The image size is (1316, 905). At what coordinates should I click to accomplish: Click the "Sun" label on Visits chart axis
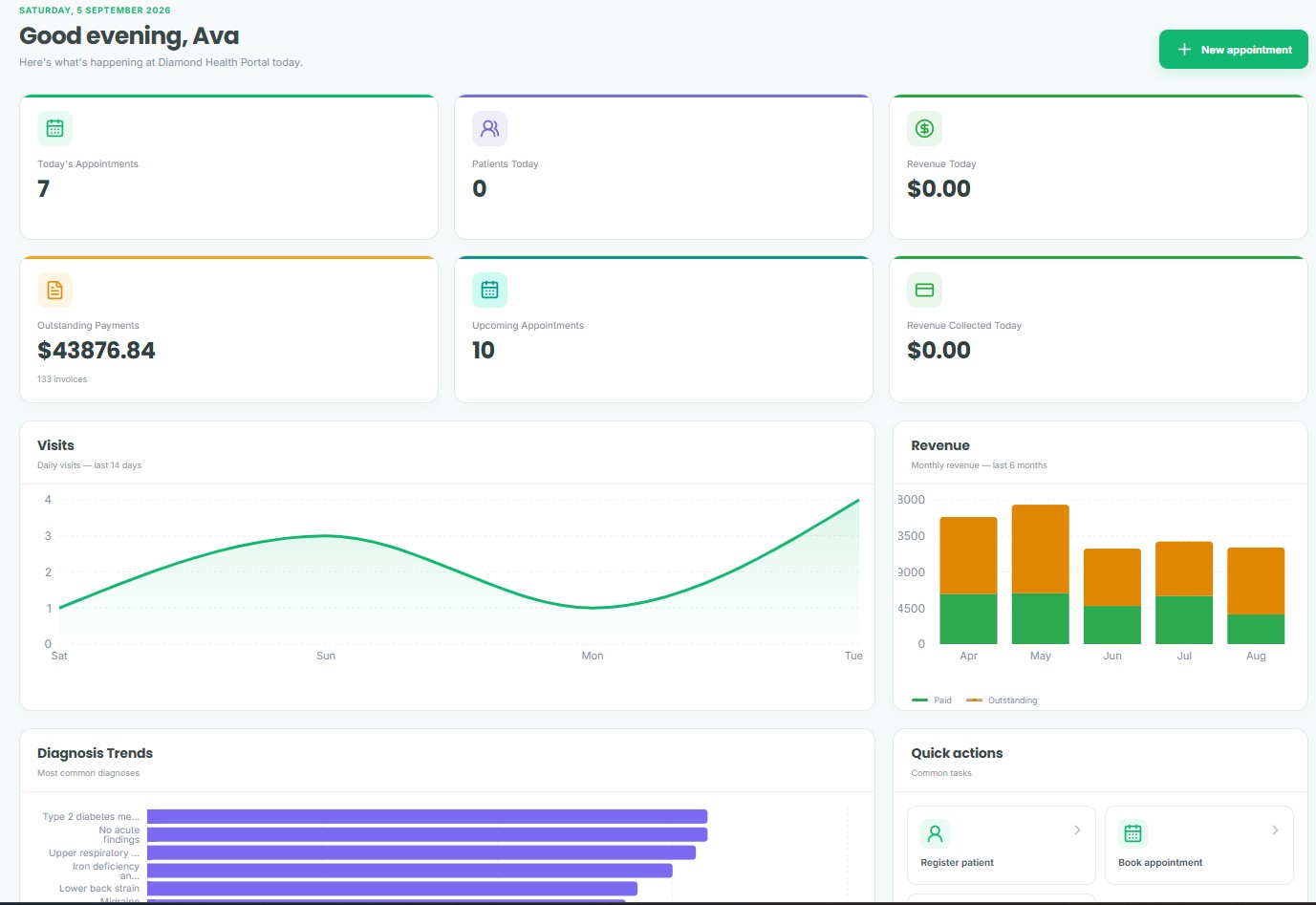point(326,656)
